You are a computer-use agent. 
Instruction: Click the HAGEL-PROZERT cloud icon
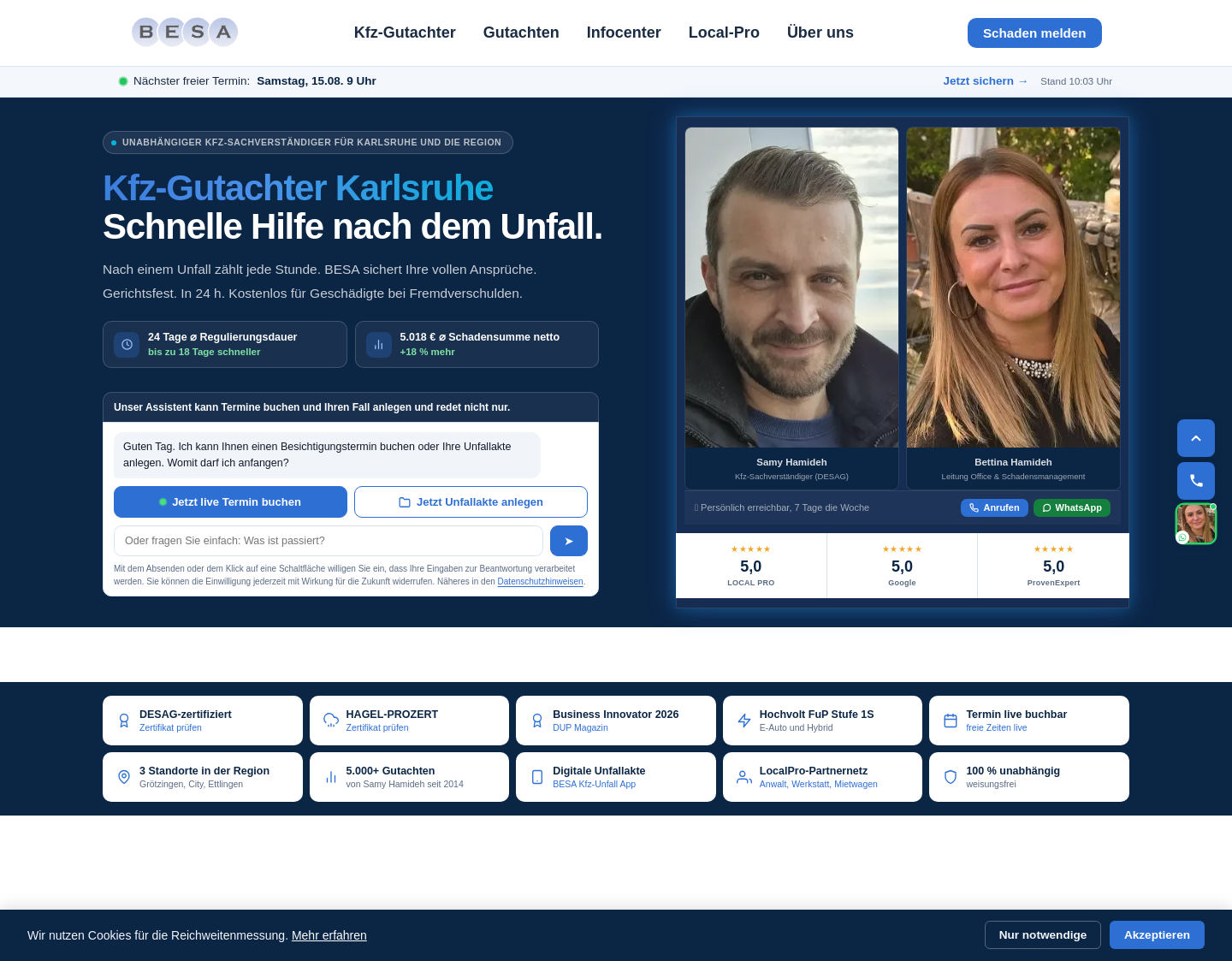[x=331, y=721]
